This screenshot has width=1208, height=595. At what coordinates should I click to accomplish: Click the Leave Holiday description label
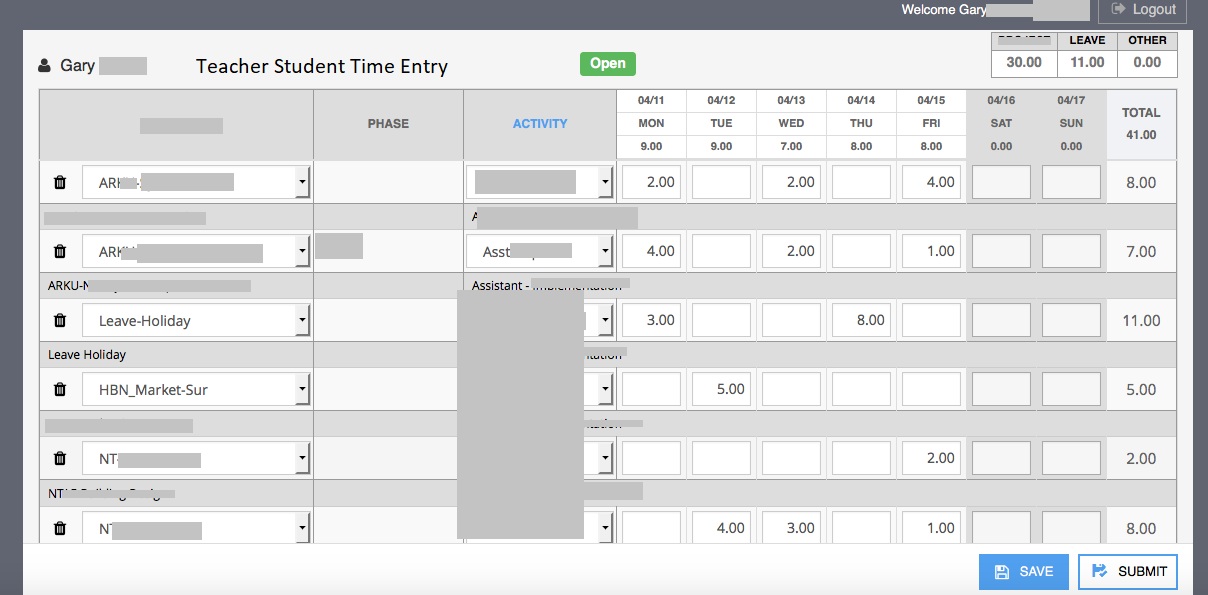click(87, 355)
